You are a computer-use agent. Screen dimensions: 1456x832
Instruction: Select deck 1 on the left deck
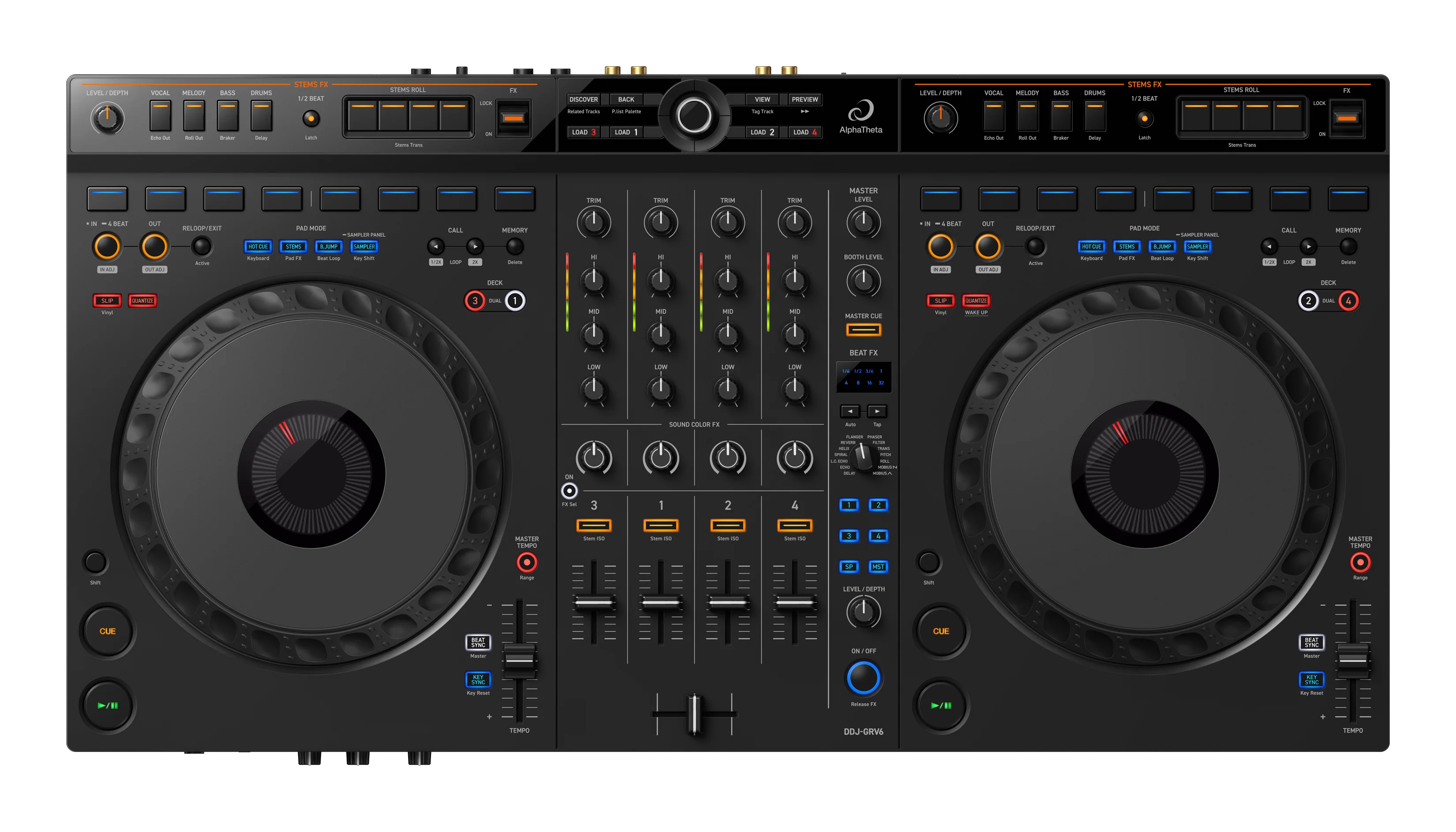(515, 300)
